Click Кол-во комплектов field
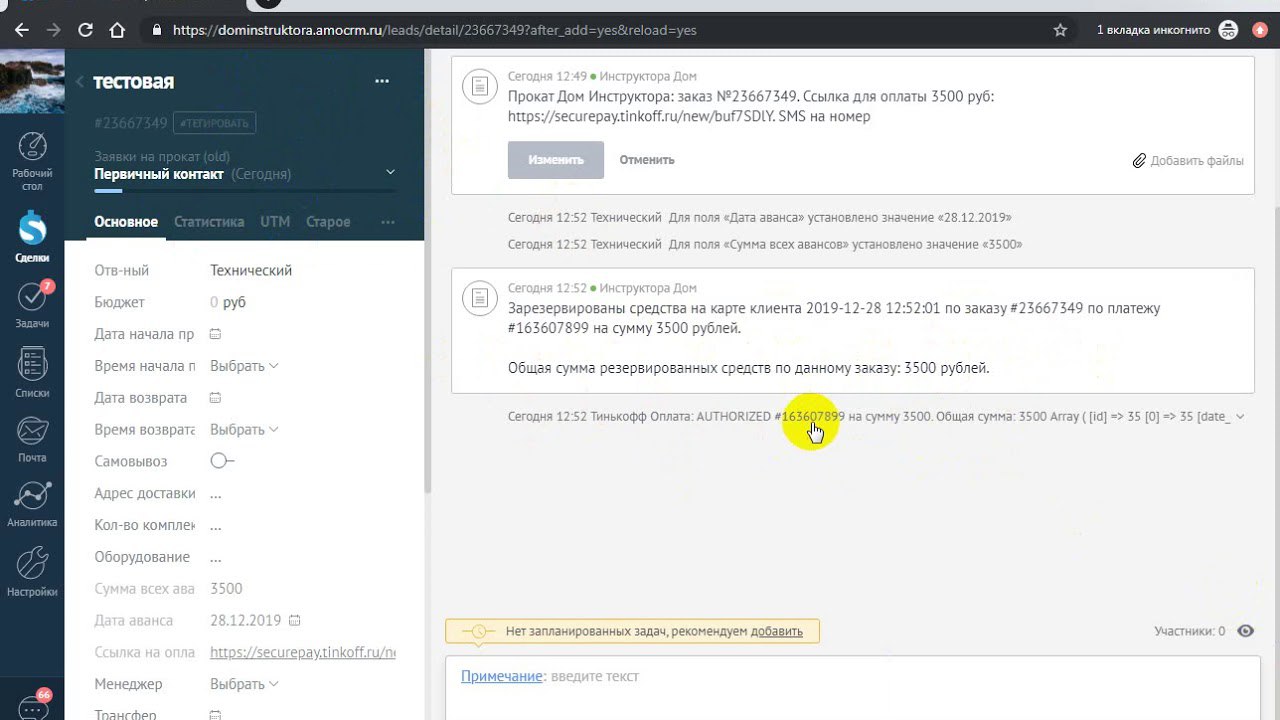 (216, 526)
